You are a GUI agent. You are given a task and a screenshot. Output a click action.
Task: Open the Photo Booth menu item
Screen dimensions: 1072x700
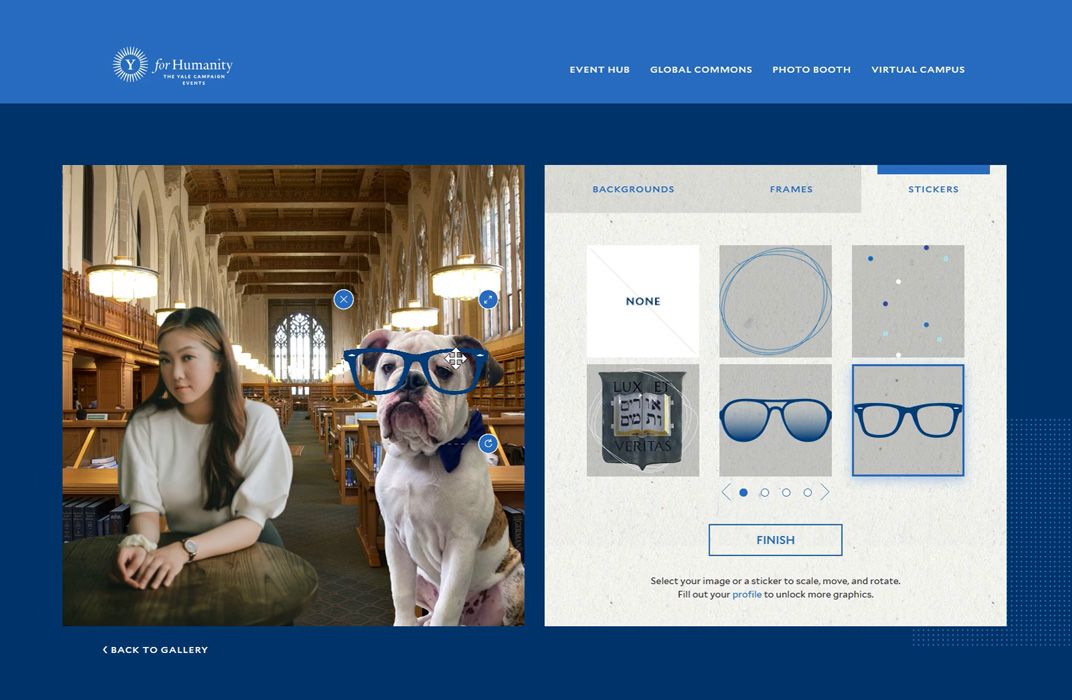click(x=812, y=70)
